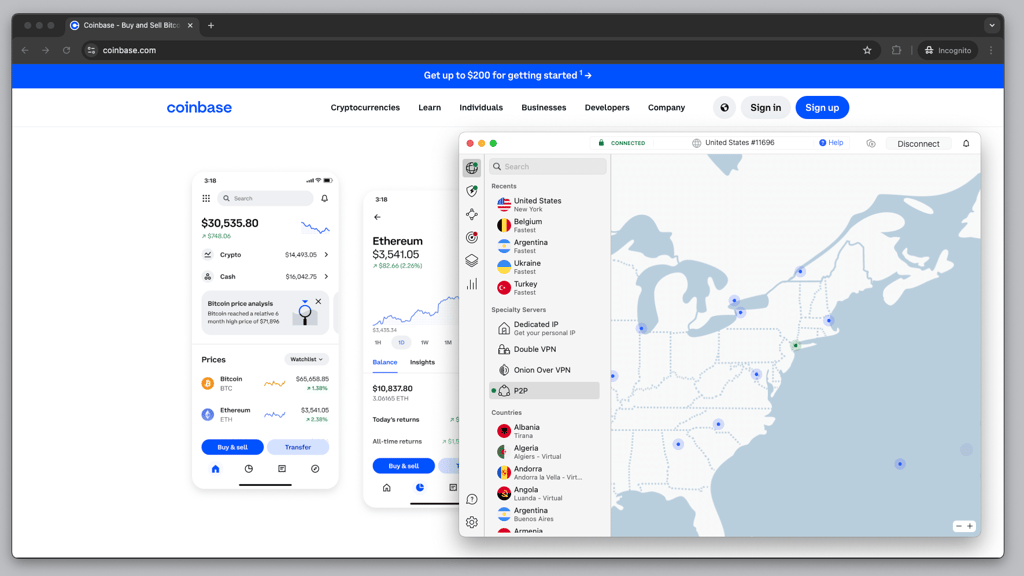Screen dimensions: 1024x576
Task: Select Angola Luanda Virtual country
Action: click(x=544, y=494)
